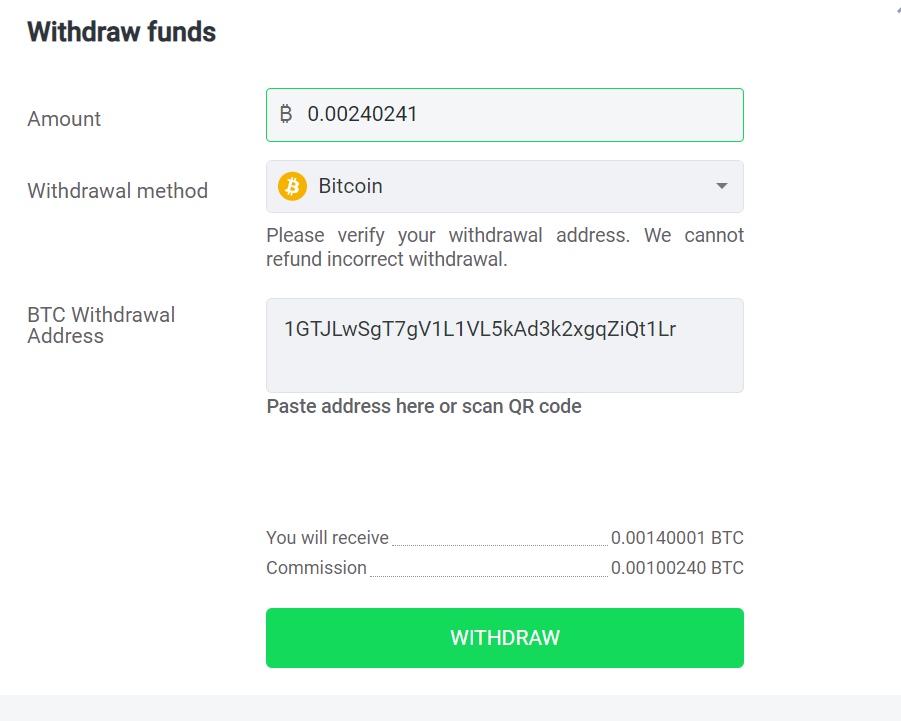Focus the Amount input showing 0.00240241
The image size is (901, 721).
coord(505,115)
